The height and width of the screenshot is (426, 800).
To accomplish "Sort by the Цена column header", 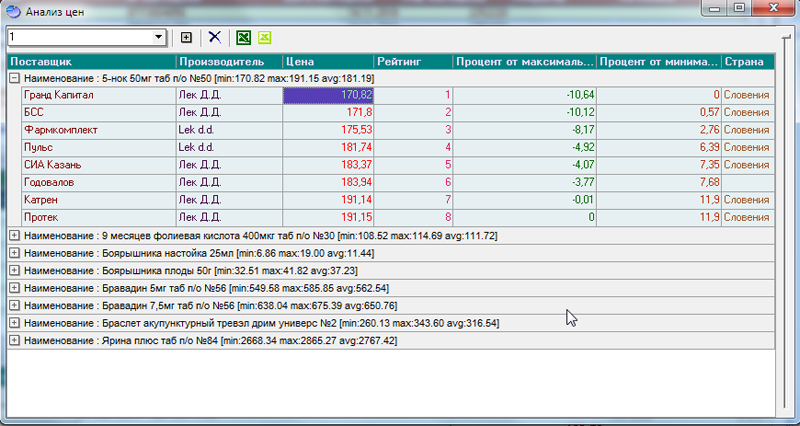I will tap(328, 61).
